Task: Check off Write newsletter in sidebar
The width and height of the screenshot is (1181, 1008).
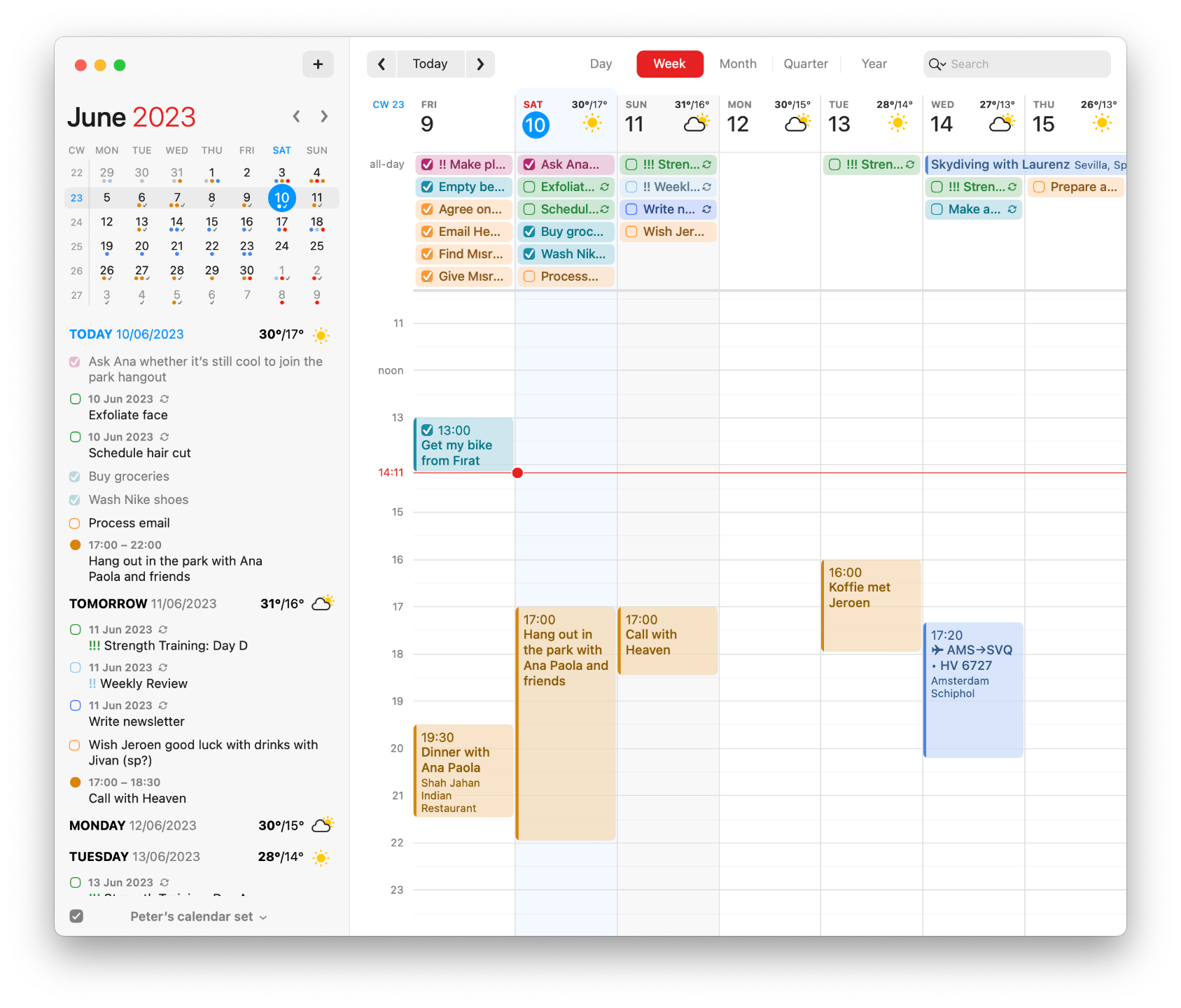Action: (75, 706)
